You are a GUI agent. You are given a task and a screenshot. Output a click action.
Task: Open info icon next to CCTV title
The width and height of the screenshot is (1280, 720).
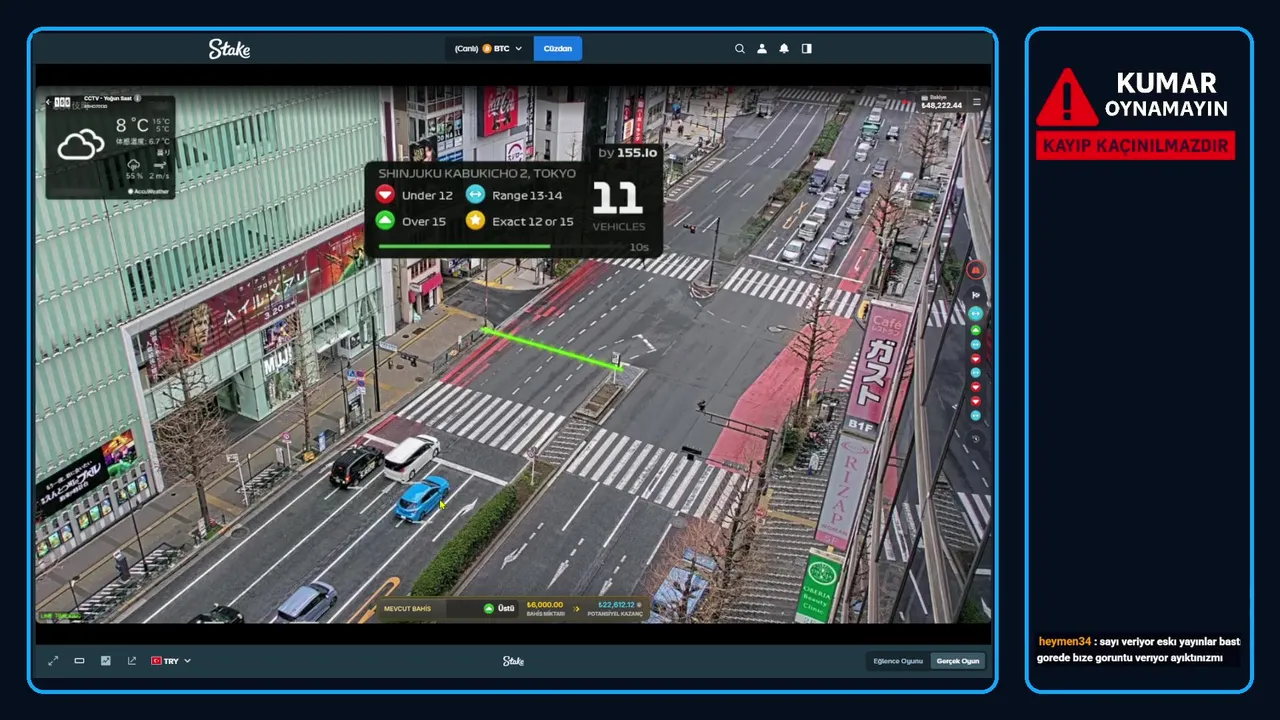coord(137,98)
